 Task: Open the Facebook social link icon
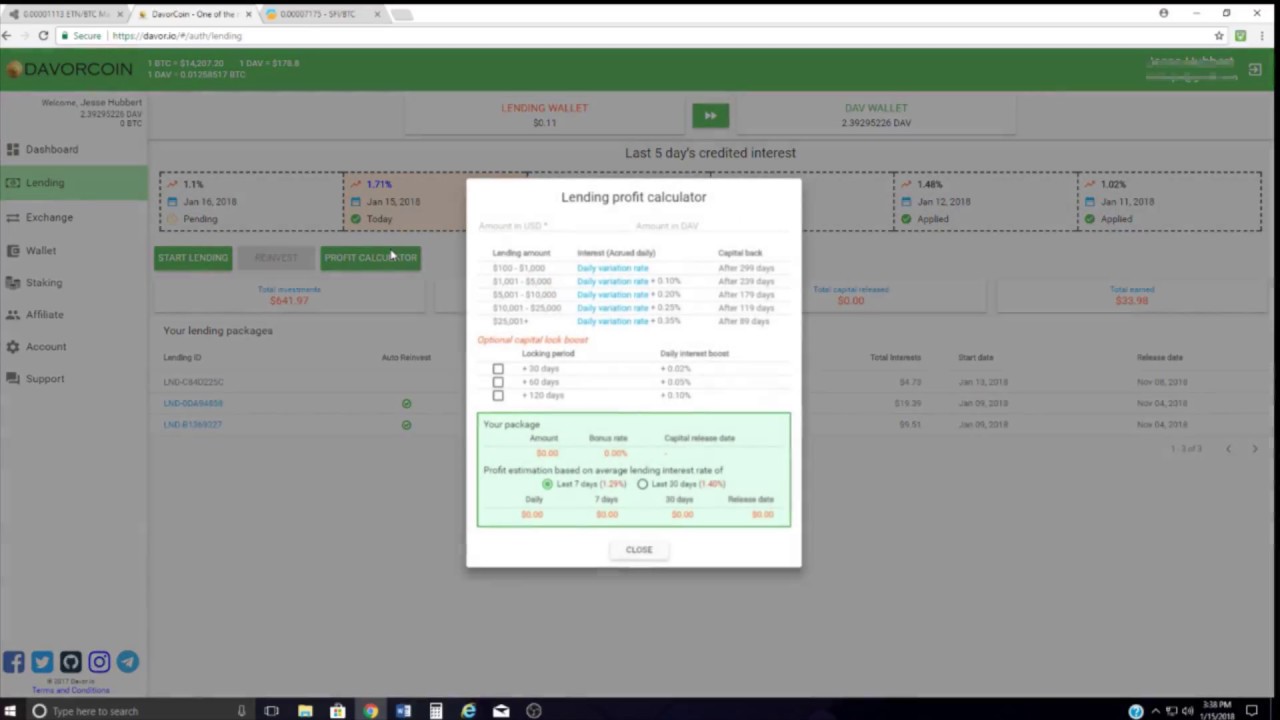coord(13,662)
